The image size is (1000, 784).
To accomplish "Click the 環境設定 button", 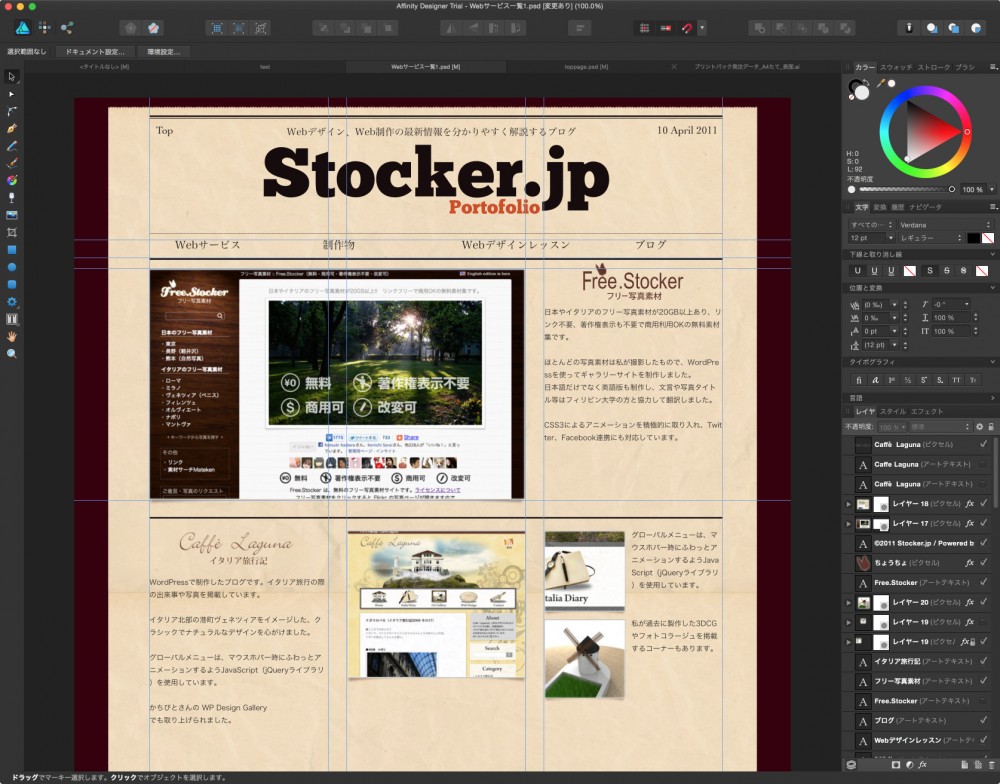I will 163,51.
